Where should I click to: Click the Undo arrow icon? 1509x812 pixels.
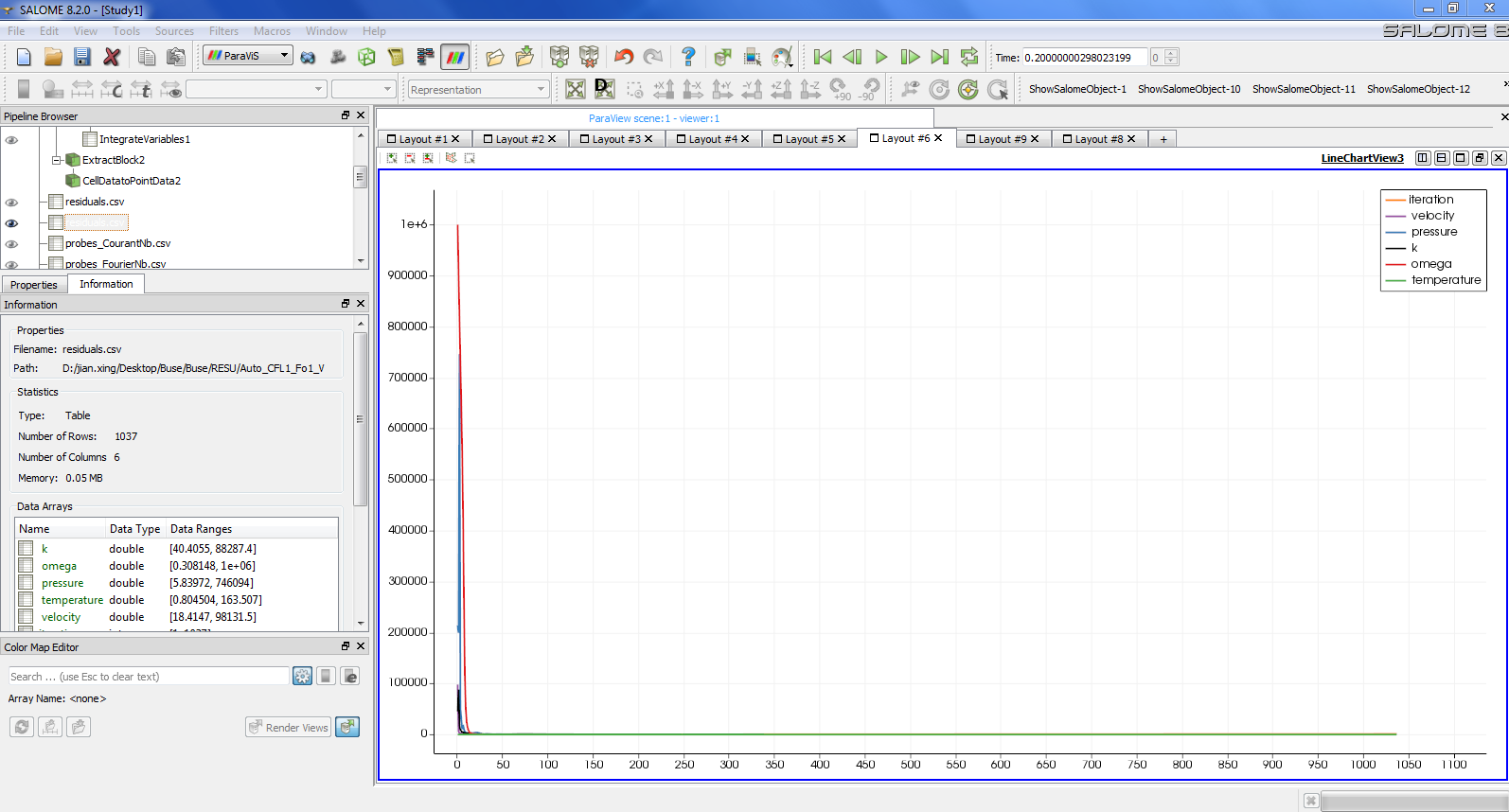(623, 57)
